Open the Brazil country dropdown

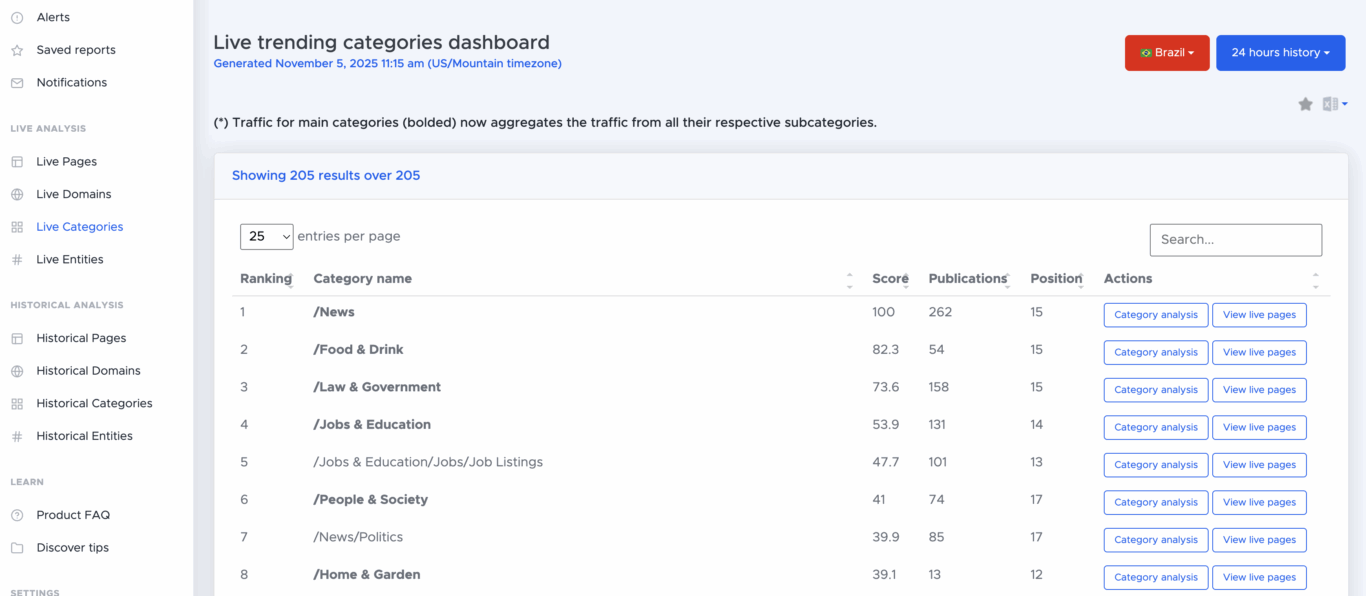coord(1166,53)
